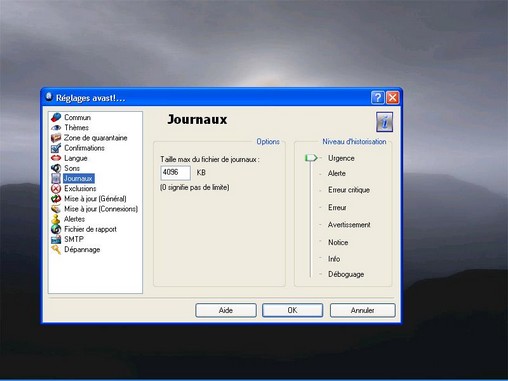Click the Dépannage key icon
The height and width of the screenshot is (381, 508).
click(56, 250)
